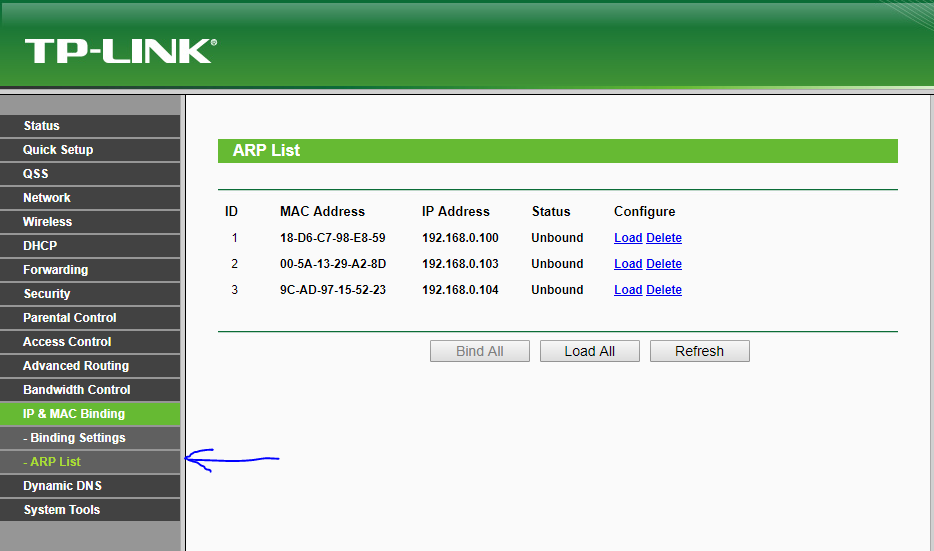This screenshot has height=551, width=934.
Task: Click Unbound status of 192.168.0.103 row
Action: (x=557, y=264)
